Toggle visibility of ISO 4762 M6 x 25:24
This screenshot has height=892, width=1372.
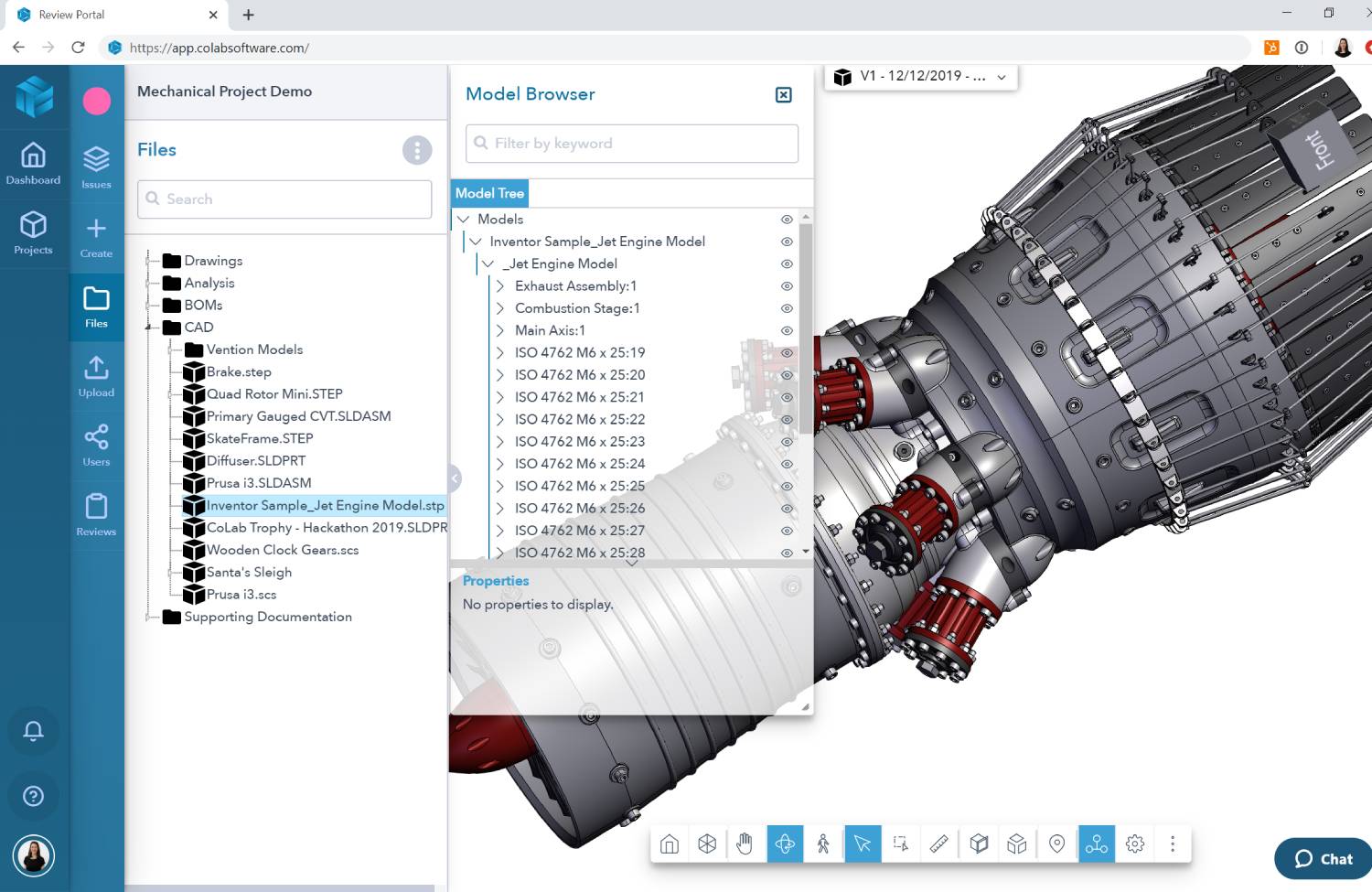(x=787, y=464)
